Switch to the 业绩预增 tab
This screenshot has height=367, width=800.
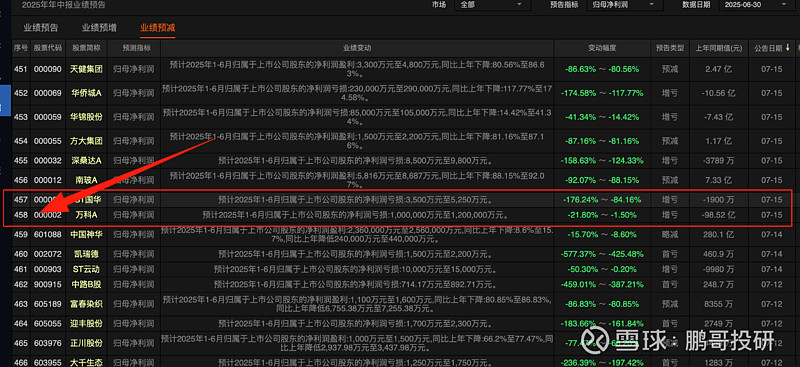99,28
